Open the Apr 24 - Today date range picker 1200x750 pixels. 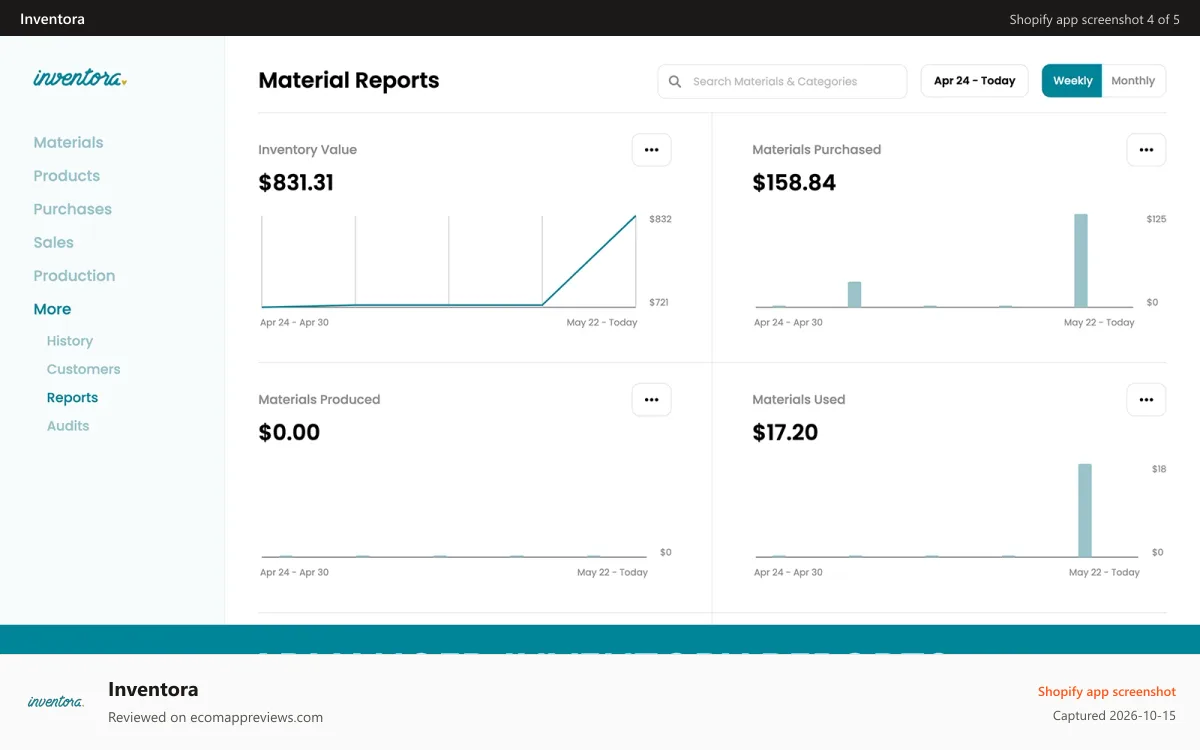[974, 81]
